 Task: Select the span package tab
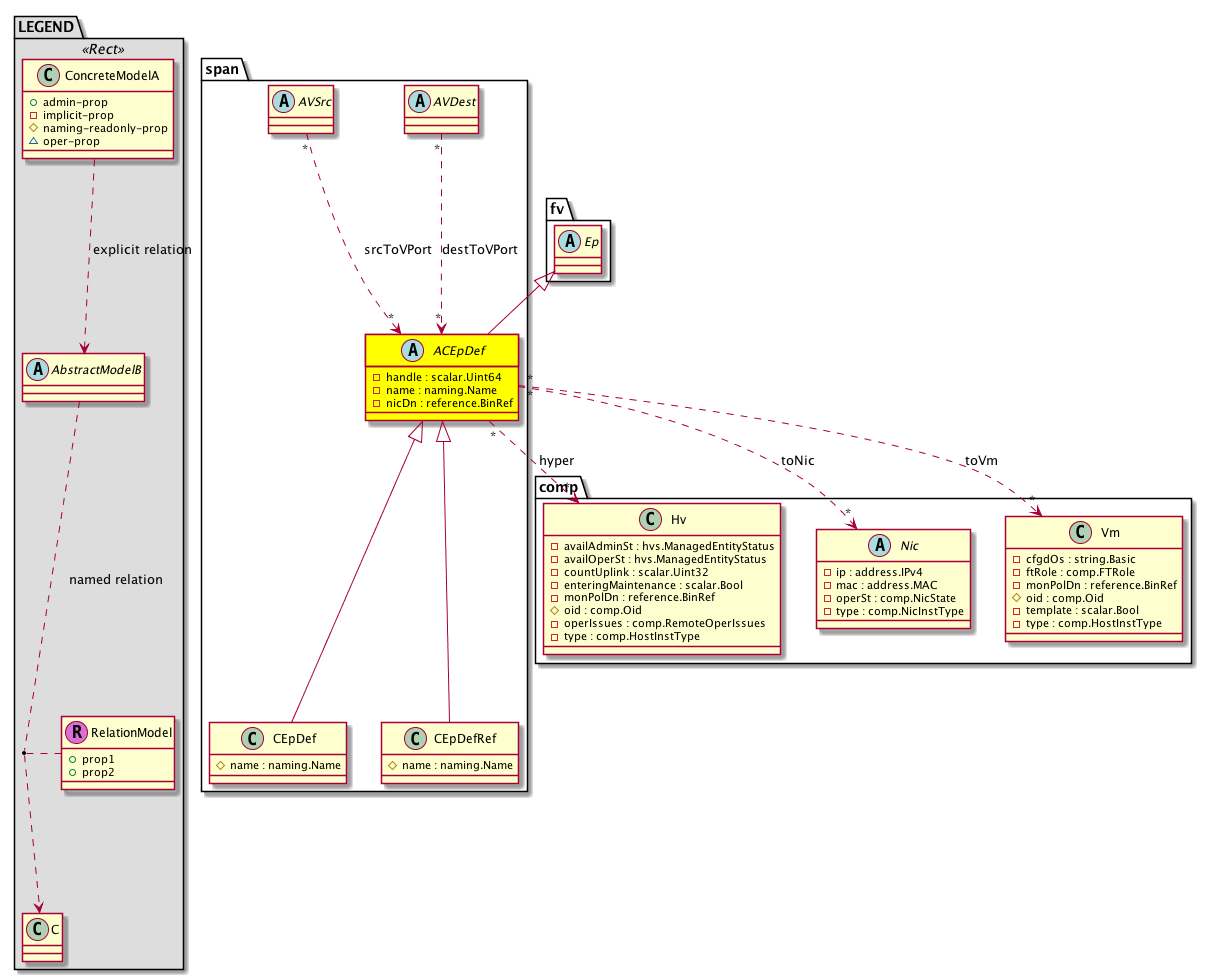click(223, 69)
